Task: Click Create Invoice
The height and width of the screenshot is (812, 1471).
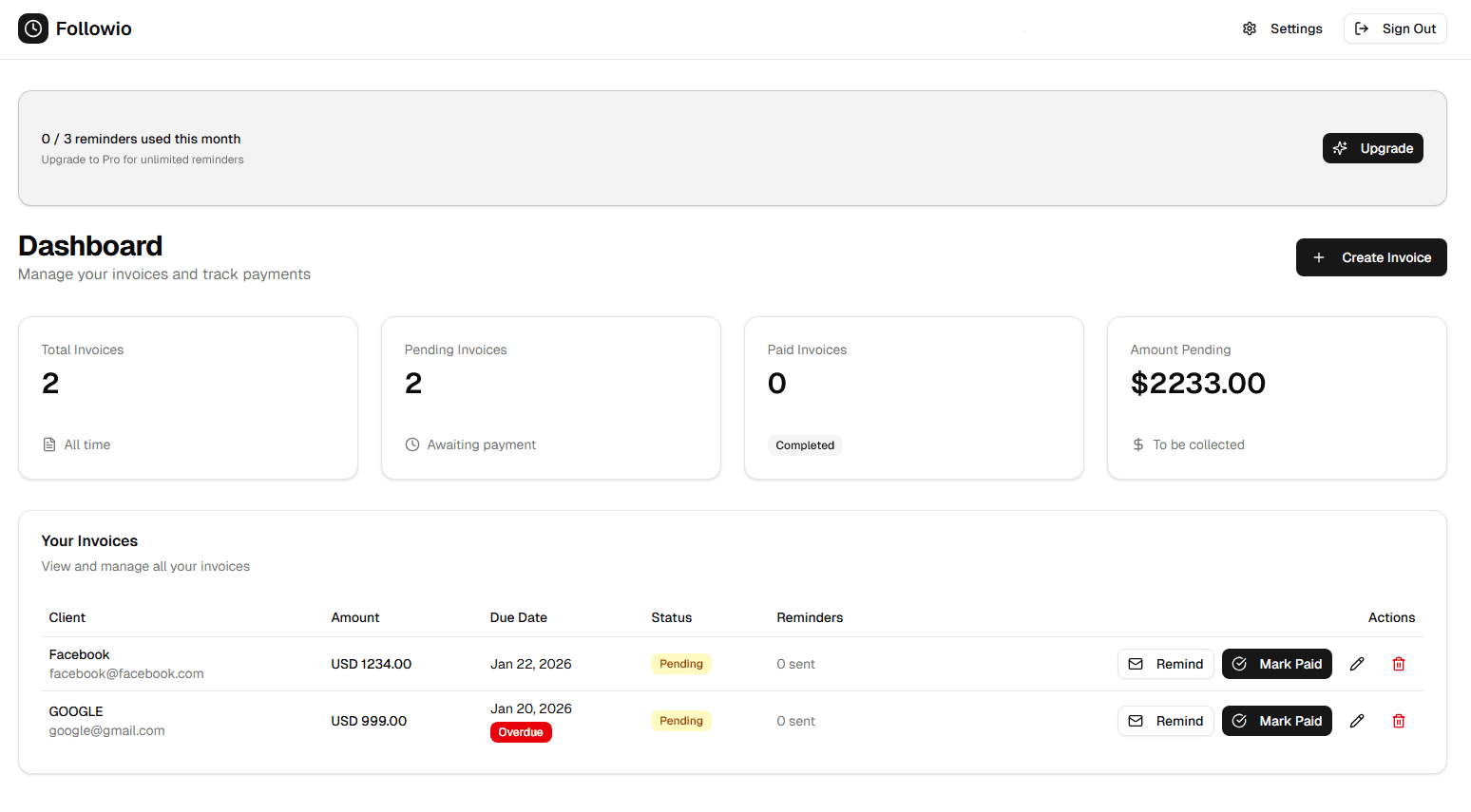Action: 1371,257
